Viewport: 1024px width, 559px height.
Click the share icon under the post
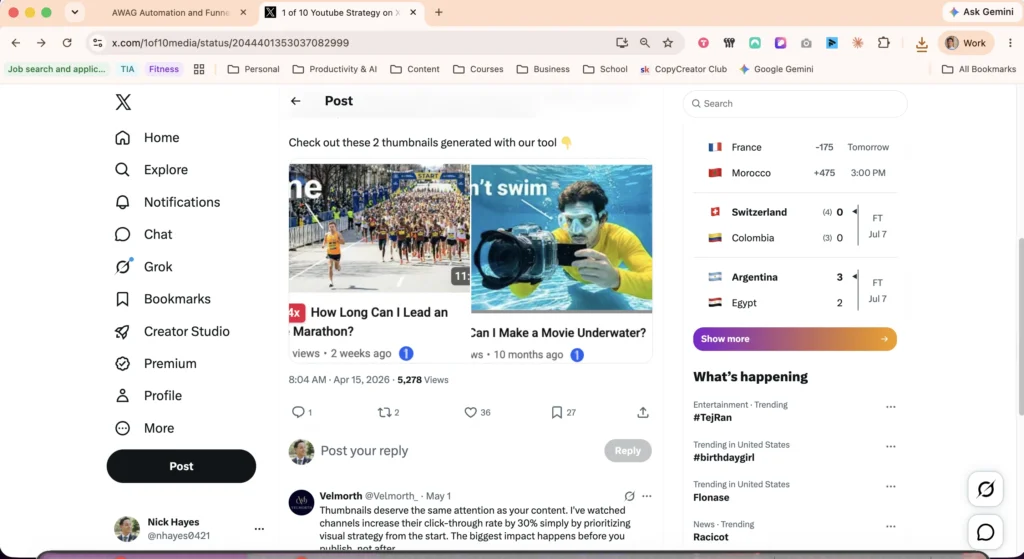tap(643, 412)
